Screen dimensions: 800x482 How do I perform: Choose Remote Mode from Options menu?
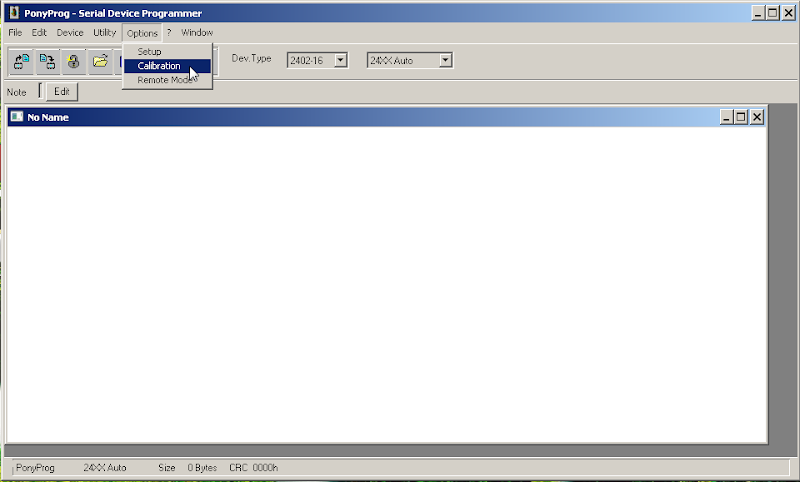click(x=167, y=80)
